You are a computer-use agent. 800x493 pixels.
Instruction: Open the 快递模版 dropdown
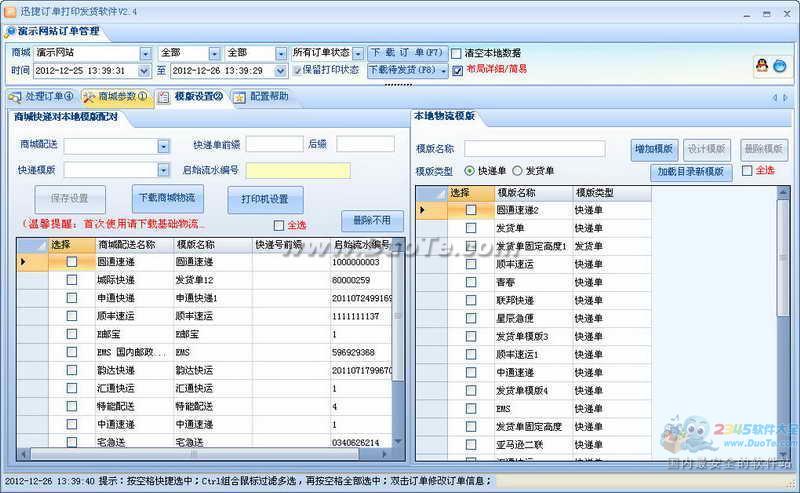163,169
